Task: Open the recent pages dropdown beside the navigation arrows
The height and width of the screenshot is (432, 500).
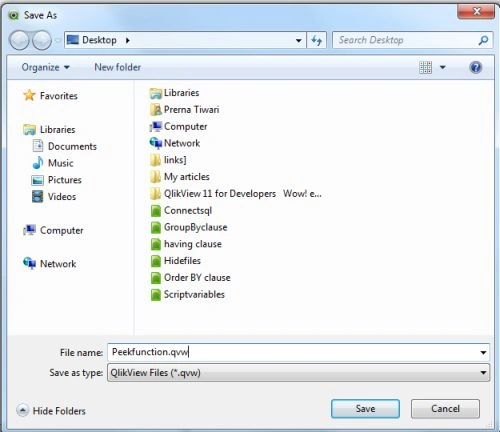Action: point(58,40)
